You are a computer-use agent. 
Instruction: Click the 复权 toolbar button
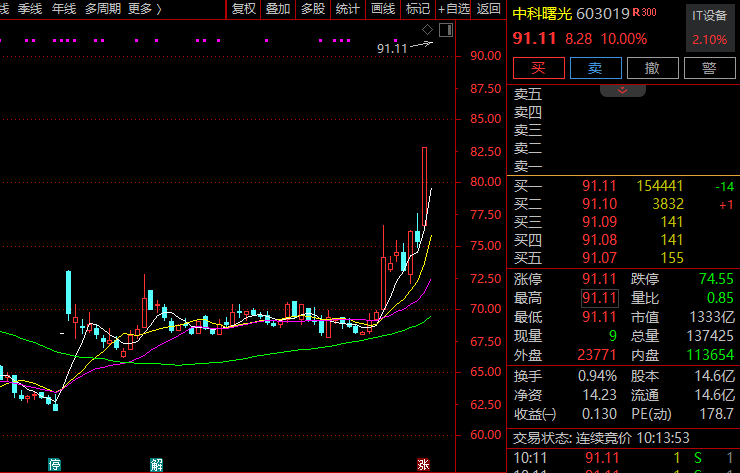(x=244, y=9)
